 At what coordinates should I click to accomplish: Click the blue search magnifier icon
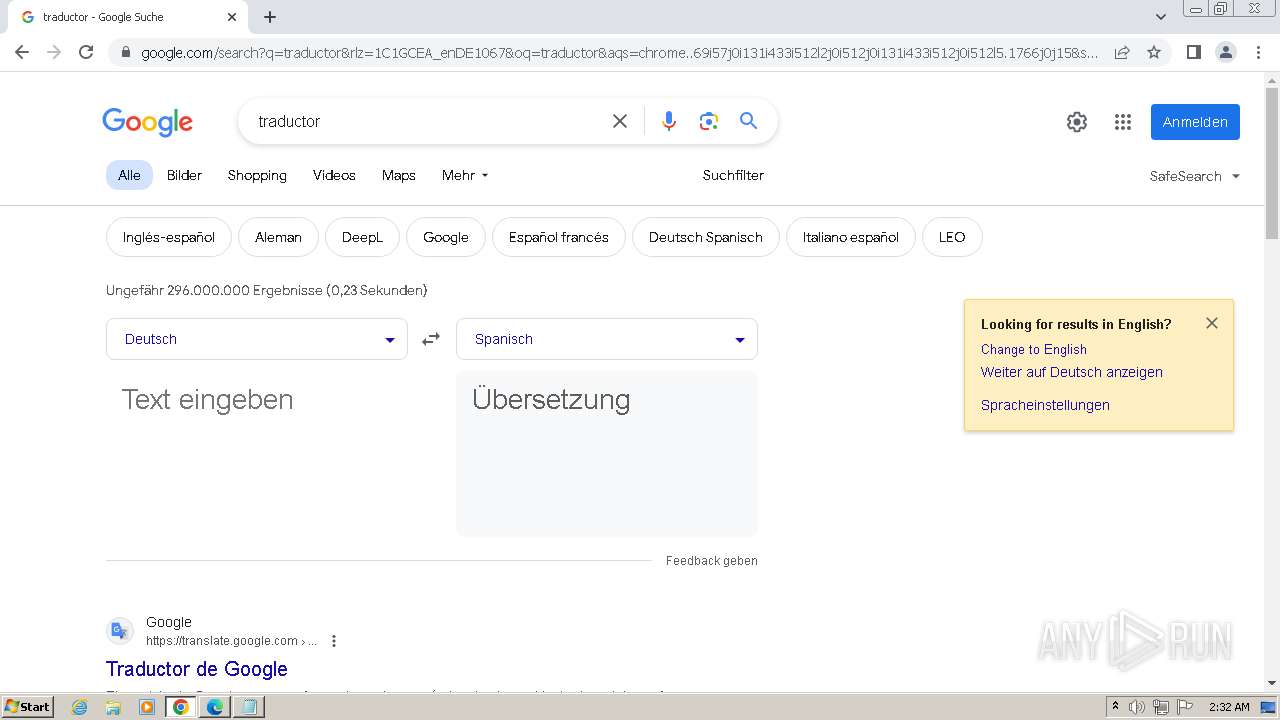(x=748, y=121)
